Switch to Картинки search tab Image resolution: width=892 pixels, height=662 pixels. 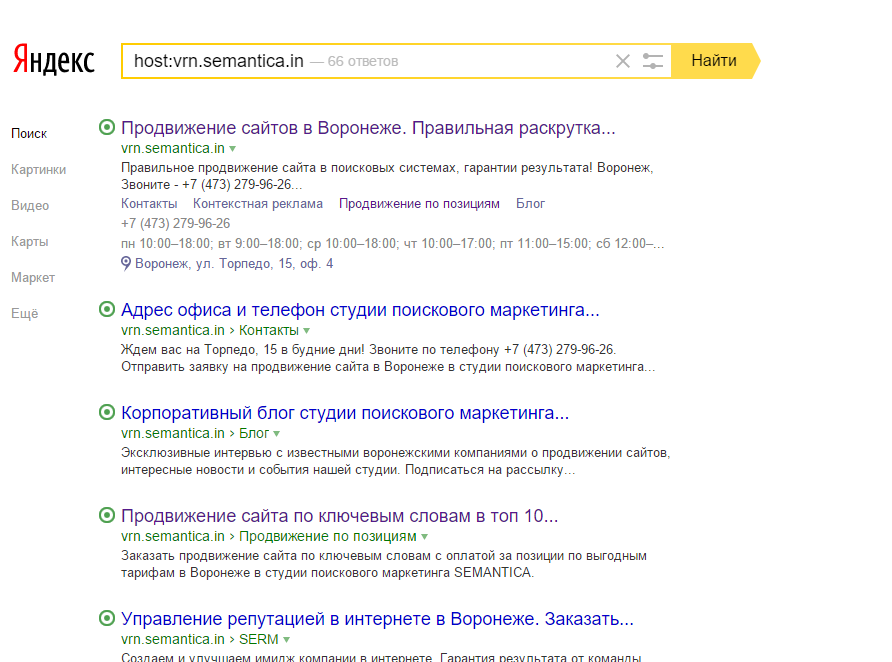pyautogui.click(x=38, y=169)
